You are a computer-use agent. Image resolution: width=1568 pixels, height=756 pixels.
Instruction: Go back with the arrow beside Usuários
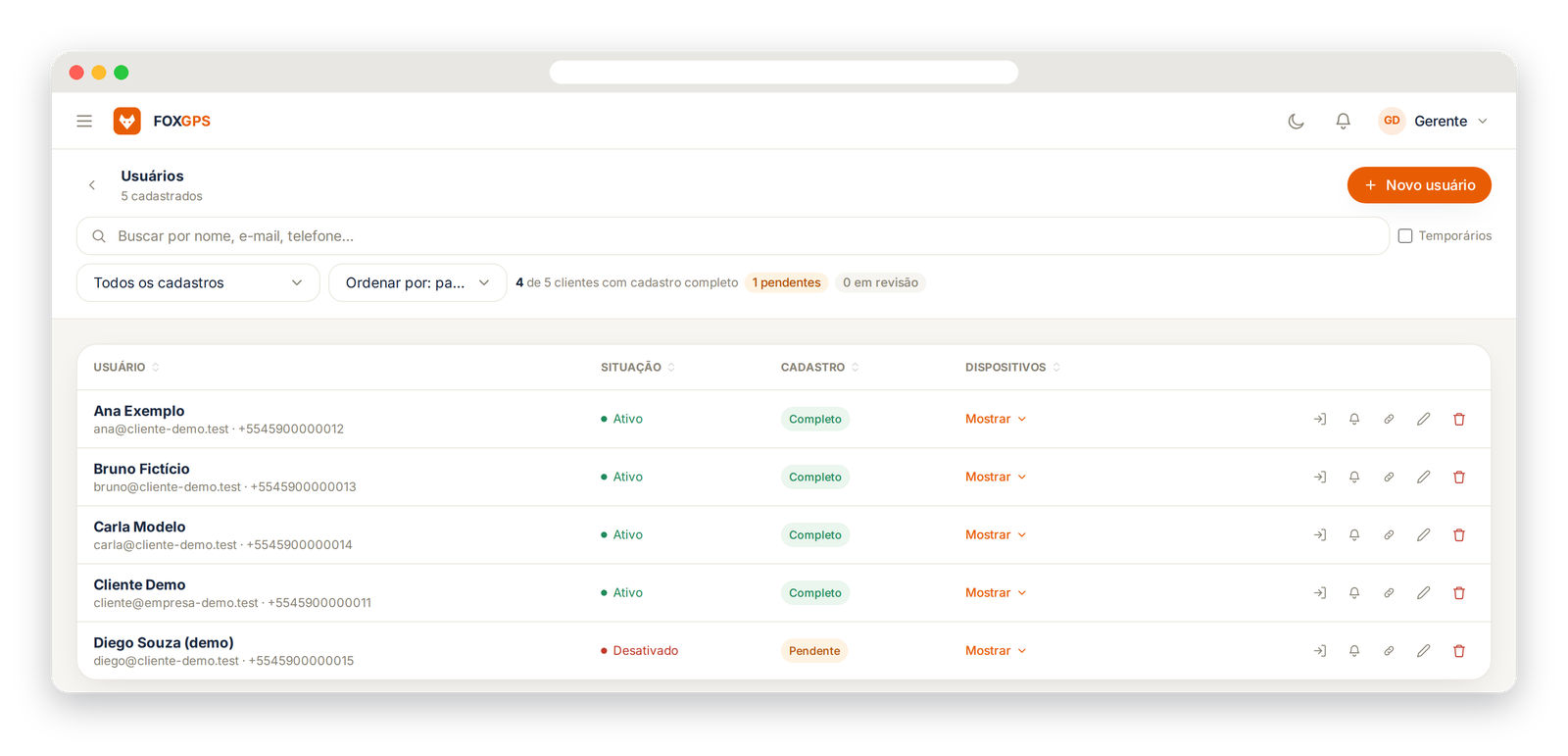[x=92, y=185]
